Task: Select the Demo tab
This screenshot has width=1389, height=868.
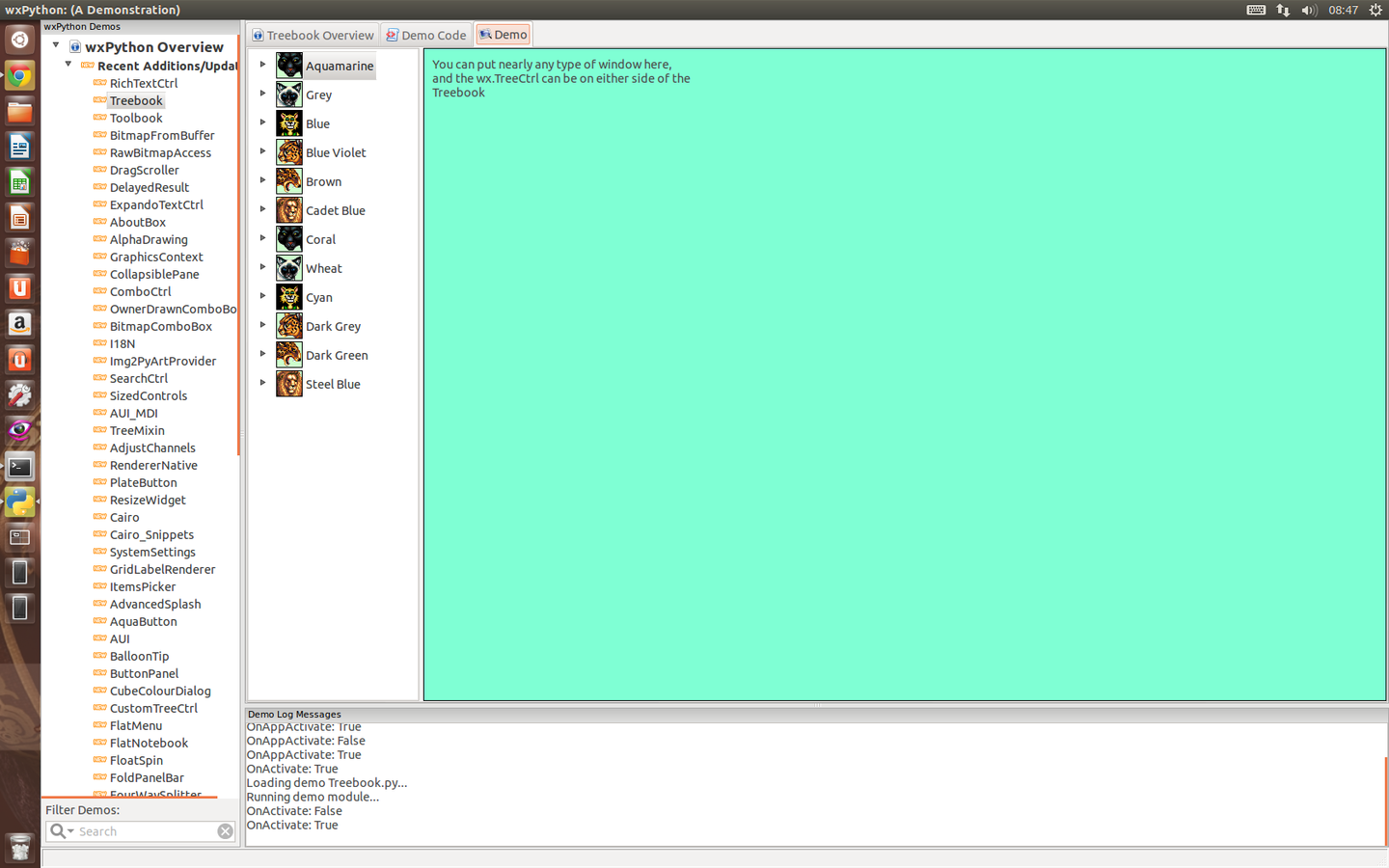Action: 504,35
